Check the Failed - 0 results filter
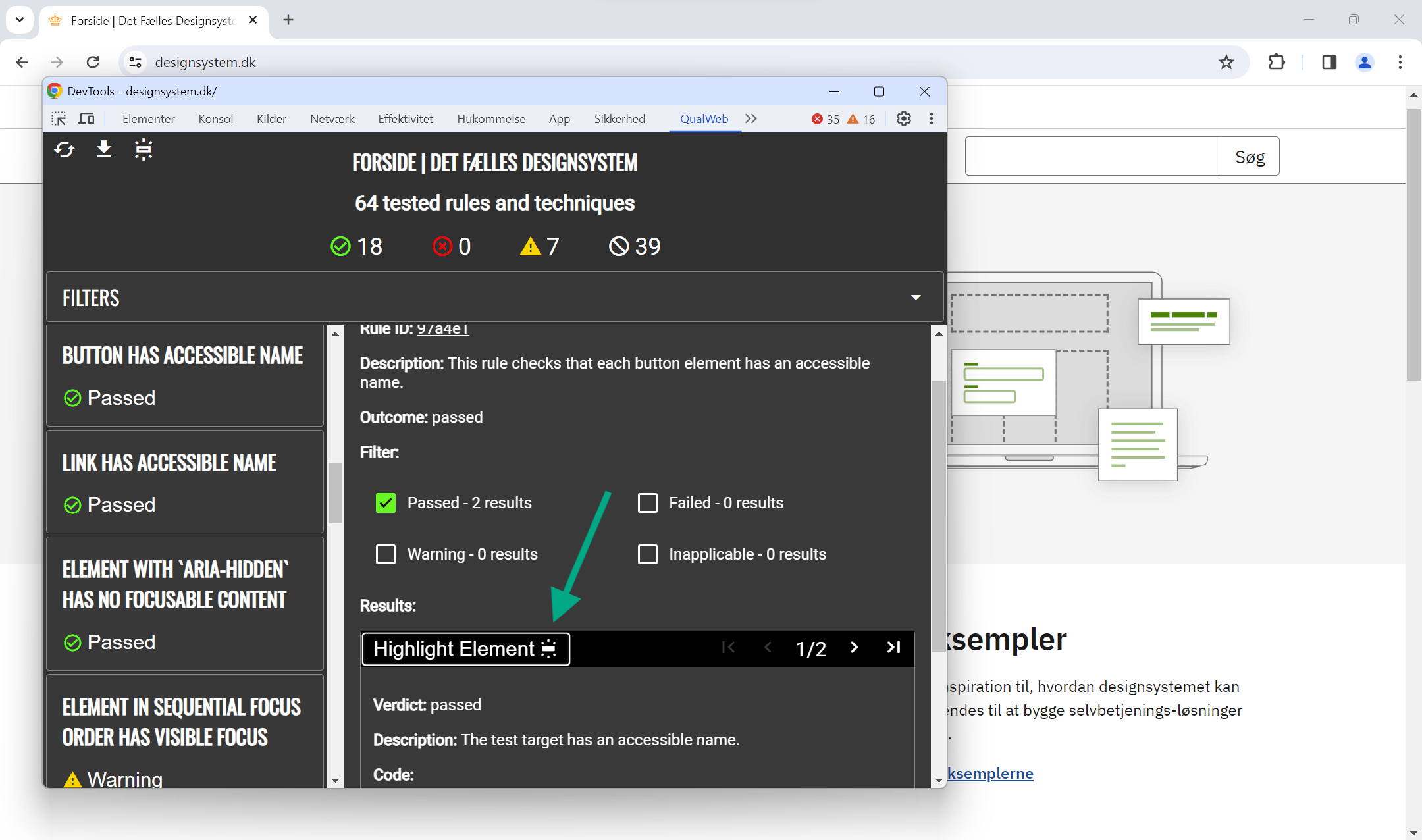Image resolution: width=1422 pixels, height=840 pixels. (648, 503)
